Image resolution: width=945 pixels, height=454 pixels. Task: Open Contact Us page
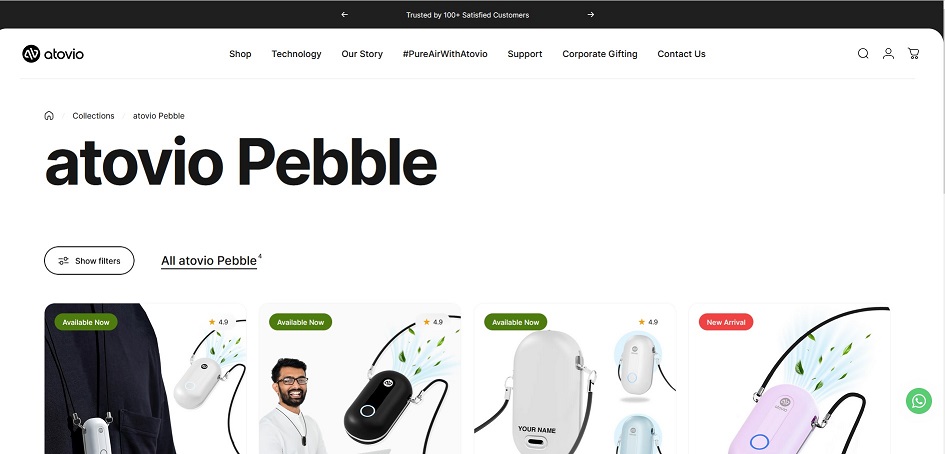tap(681, 54)
